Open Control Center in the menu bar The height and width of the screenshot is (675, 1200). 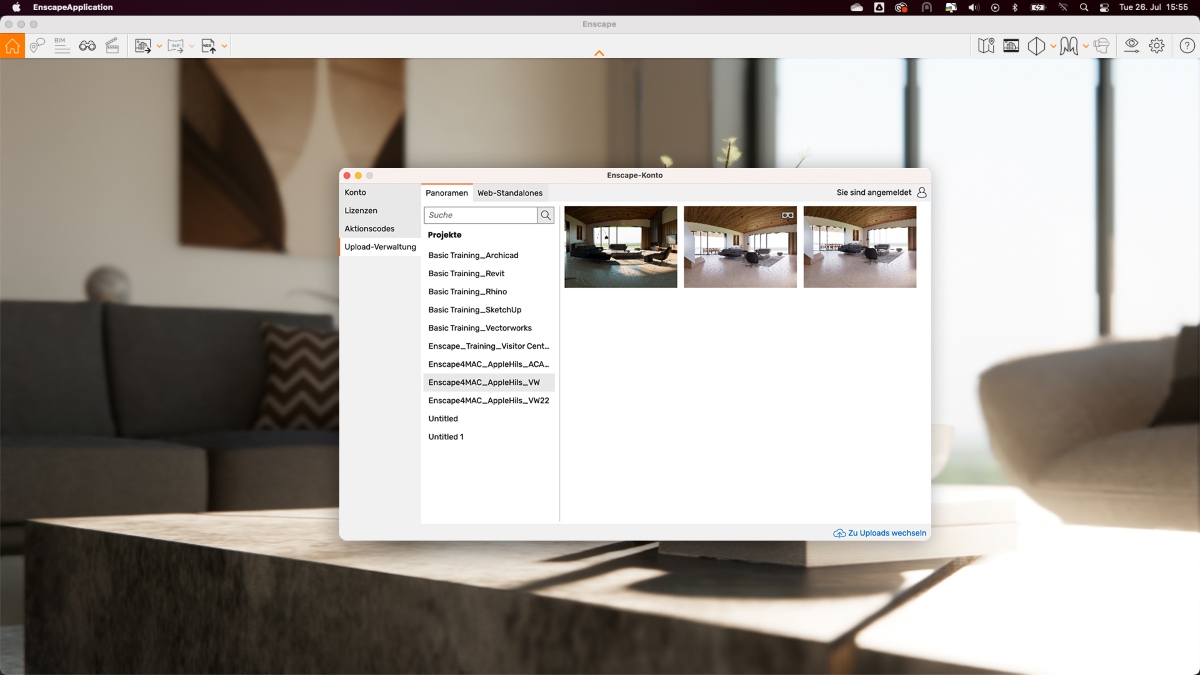pos(1104,7)
